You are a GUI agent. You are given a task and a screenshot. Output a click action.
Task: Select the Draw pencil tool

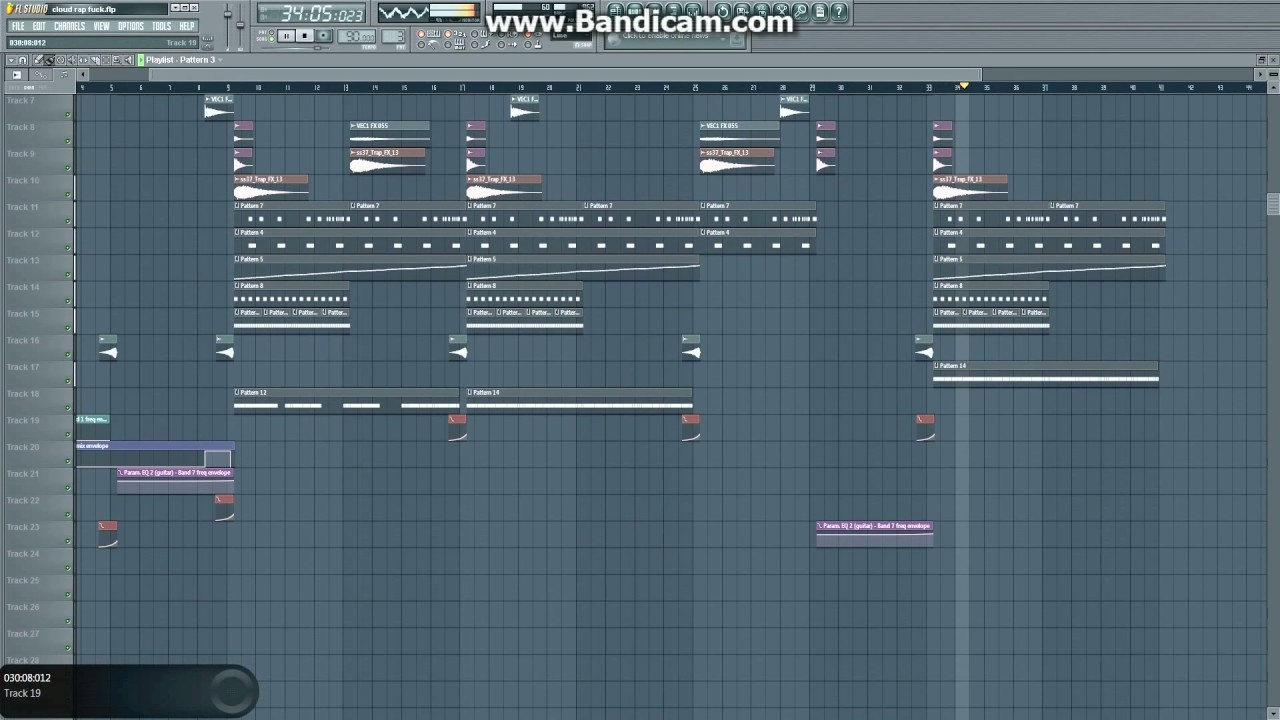(x=38, y=60)
